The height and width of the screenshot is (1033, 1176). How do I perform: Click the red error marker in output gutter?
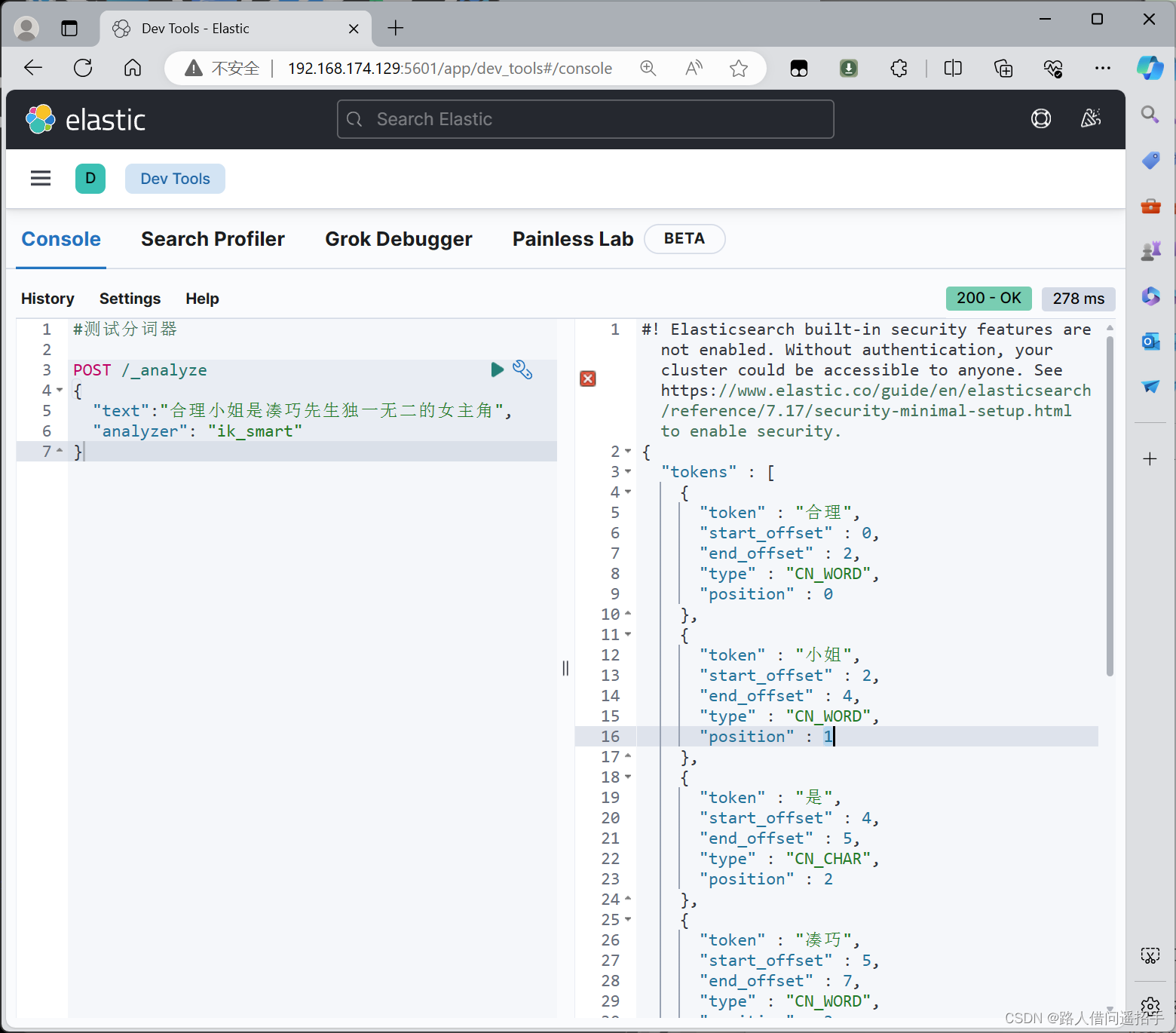[588, 379]
